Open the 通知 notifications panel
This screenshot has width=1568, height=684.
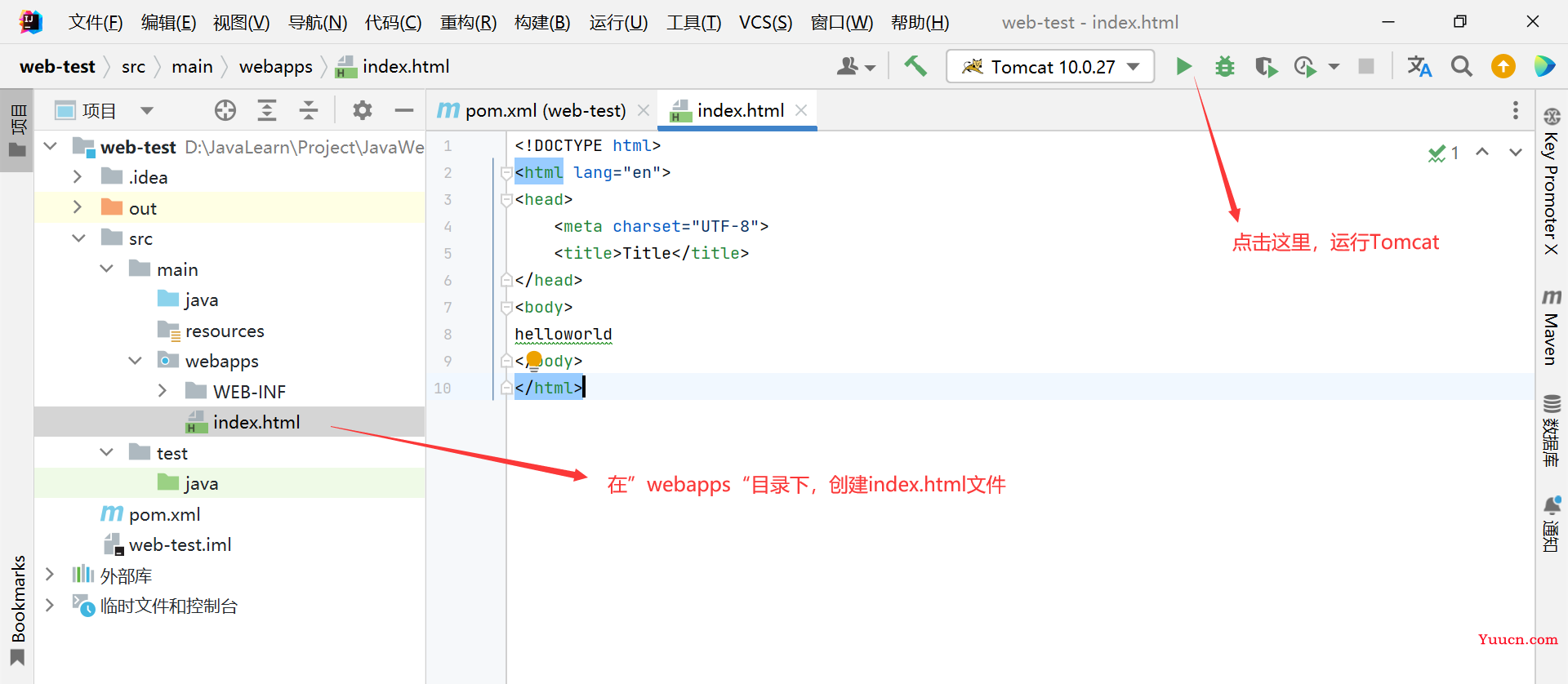[x=1552, y=524]
